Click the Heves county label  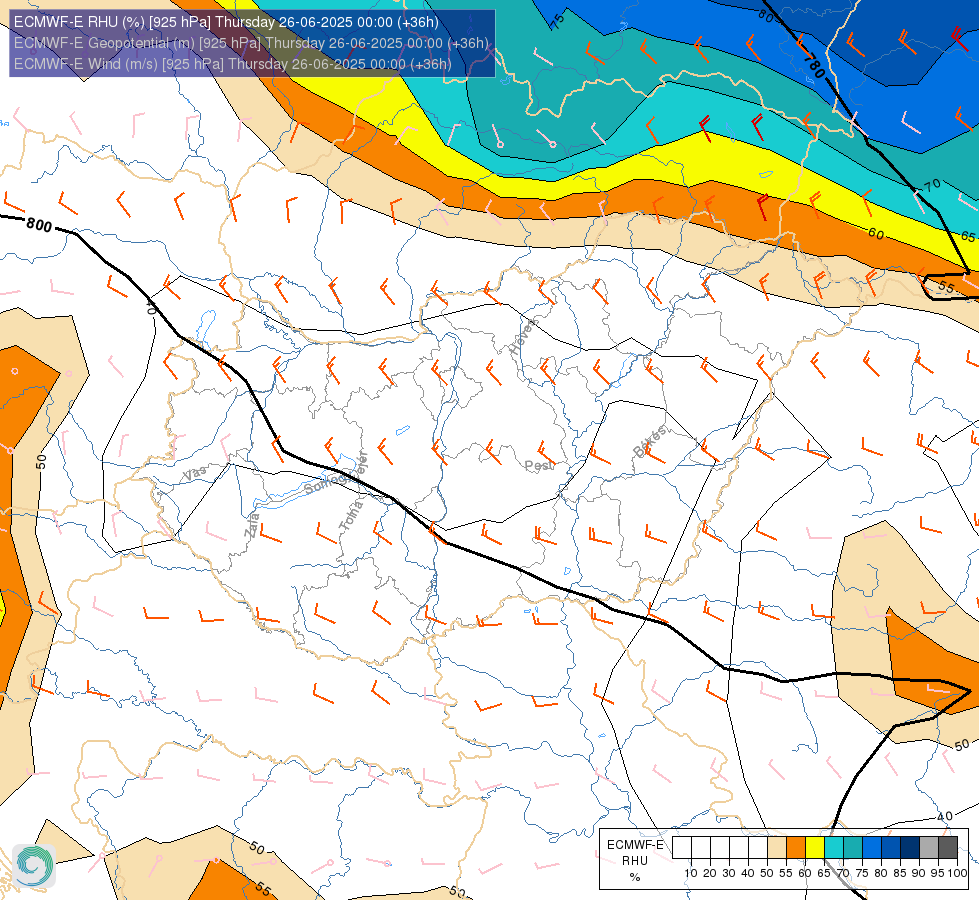coord(524,335)
